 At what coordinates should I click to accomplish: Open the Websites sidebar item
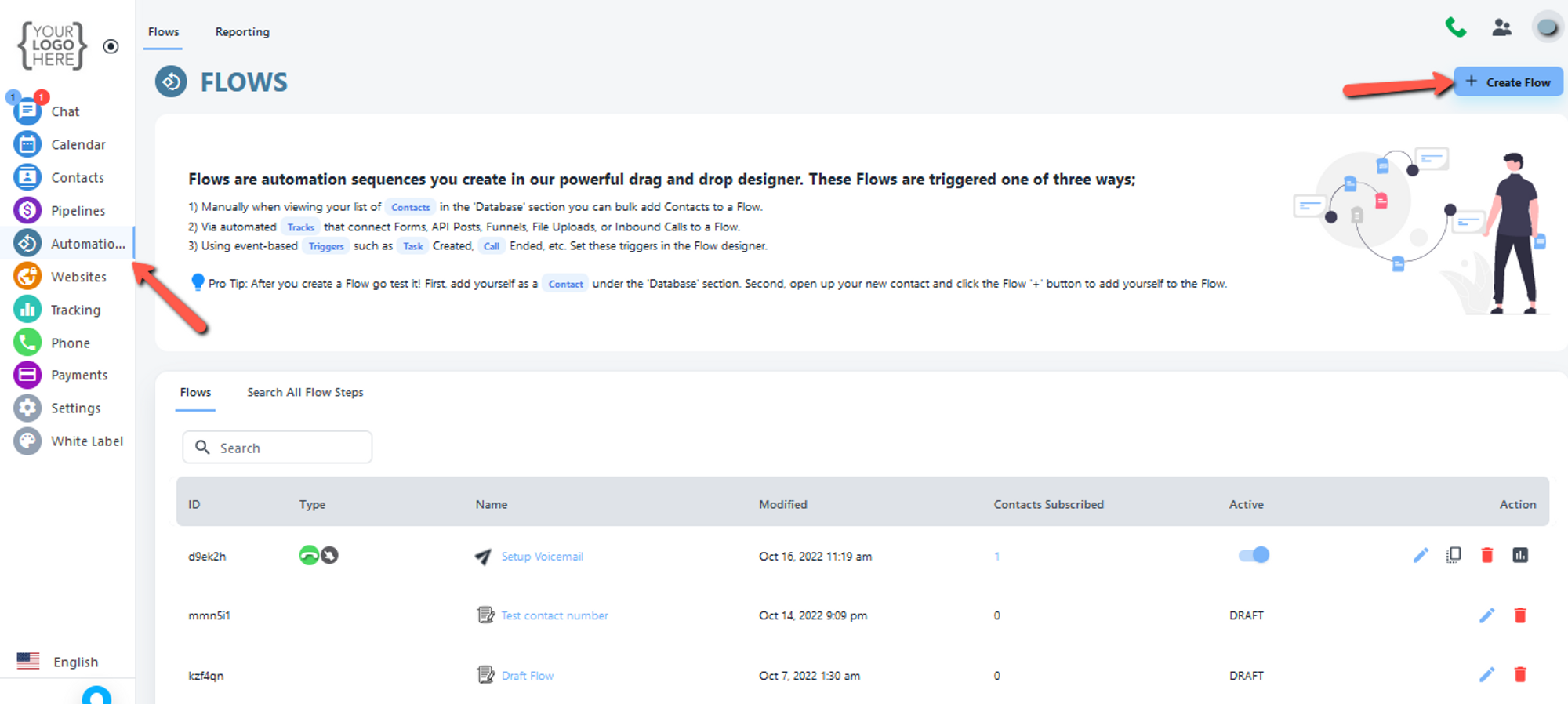coord(78,277)
